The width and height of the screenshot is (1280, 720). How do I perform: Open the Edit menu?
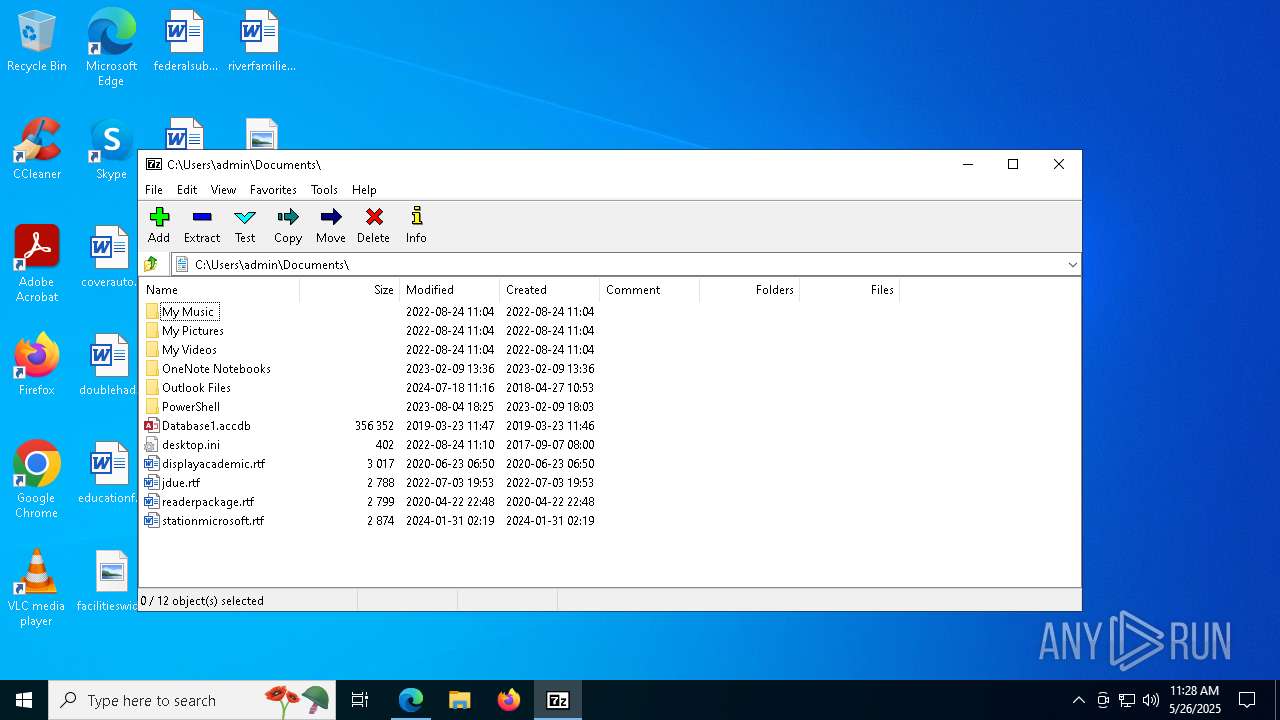tap(187, 190)
